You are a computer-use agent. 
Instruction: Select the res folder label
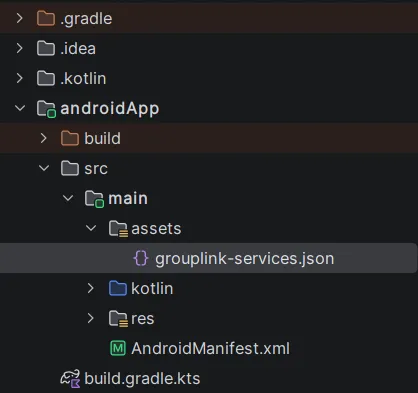point(143,319)
